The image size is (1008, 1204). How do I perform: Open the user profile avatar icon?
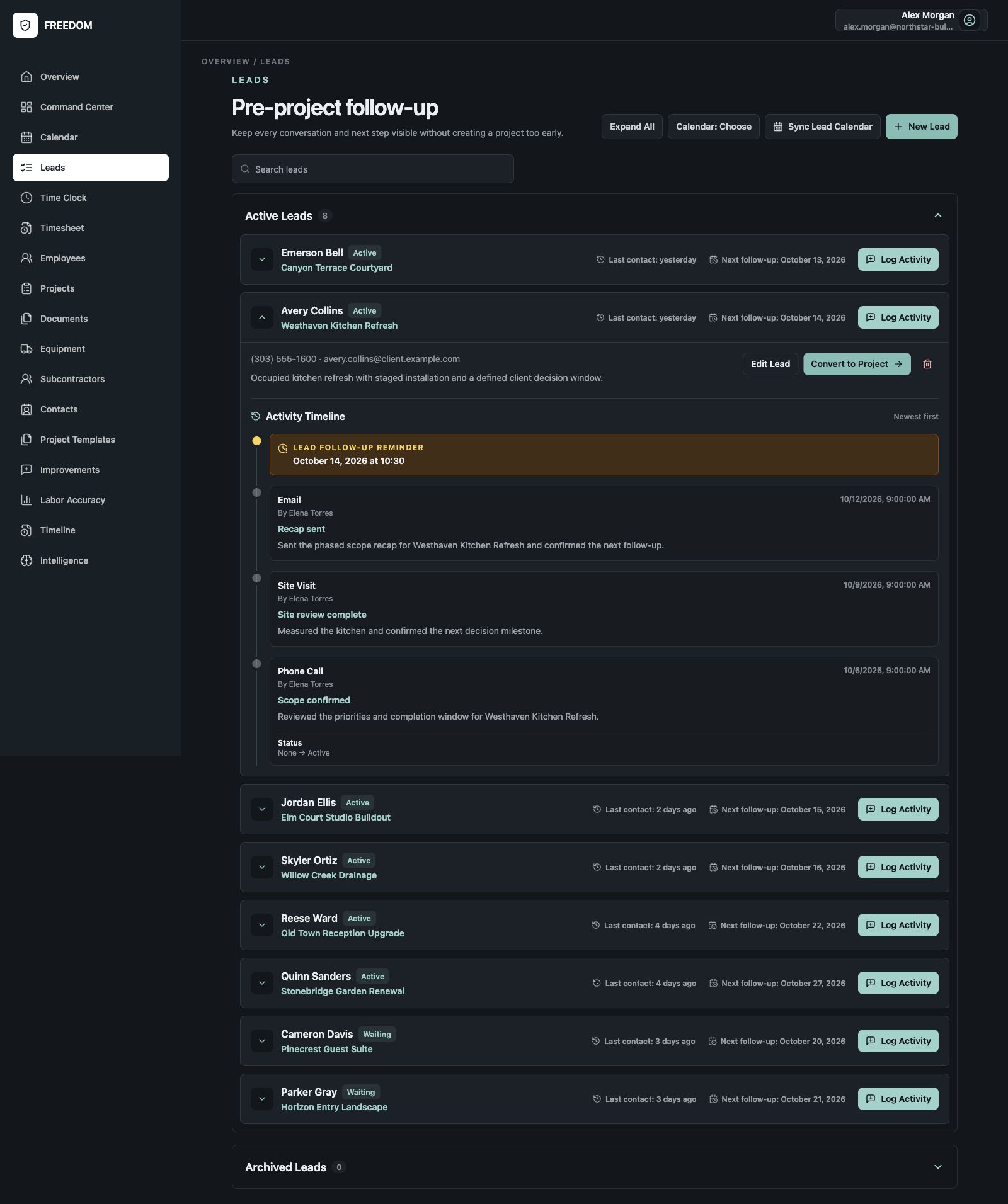[x=970, y=20]
